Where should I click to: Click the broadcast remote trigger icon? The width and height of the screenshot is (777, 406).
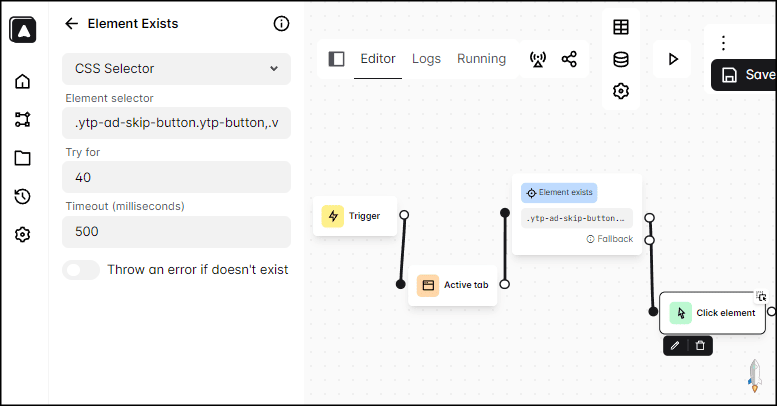coord(537,59)
